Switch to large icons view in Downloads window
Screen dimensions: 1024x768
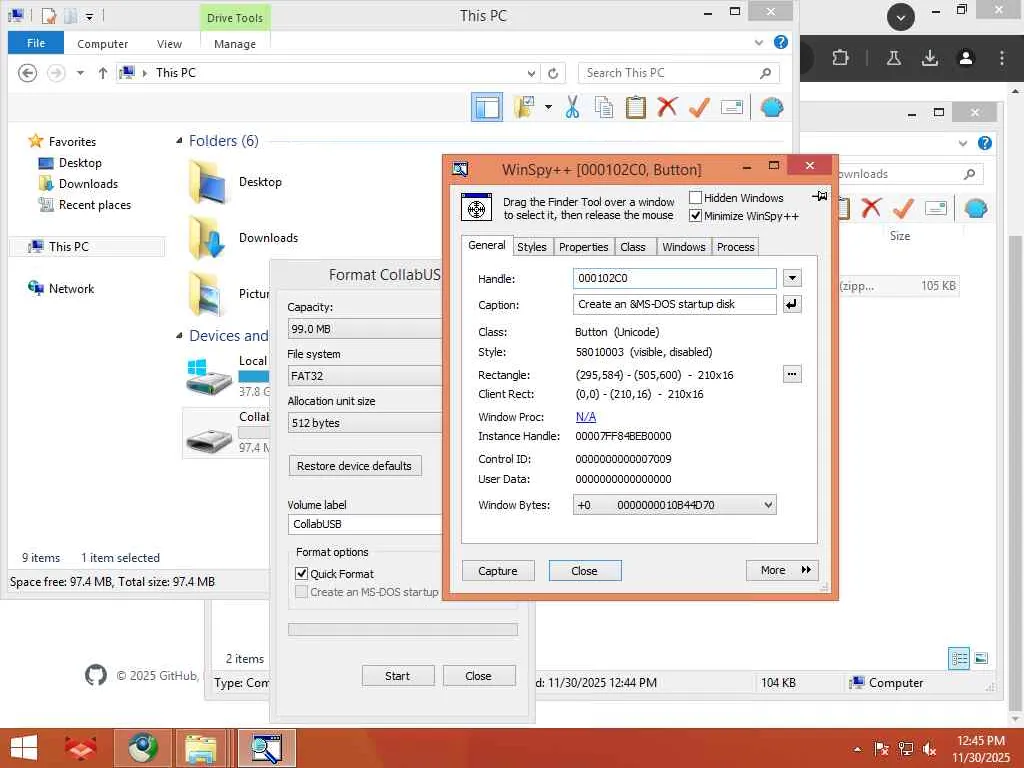point(981,658)
